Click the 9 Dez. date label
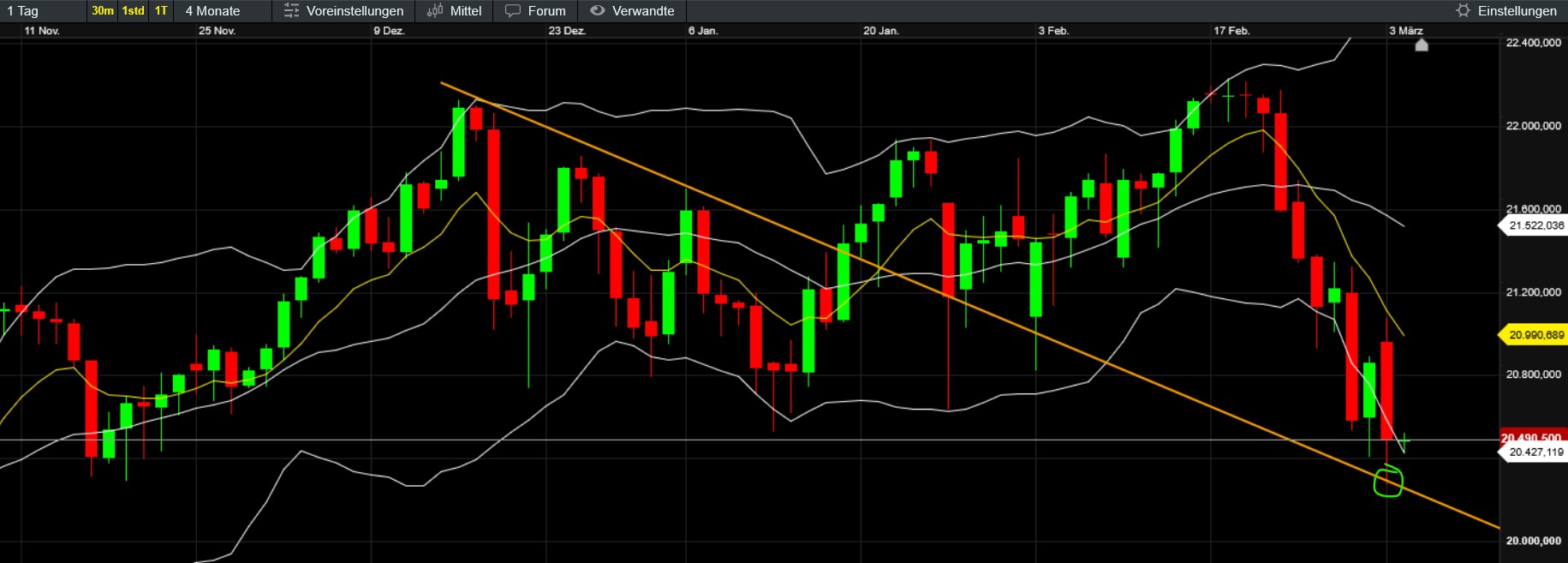The image size is (1568, 563). (x=389, y=31)
